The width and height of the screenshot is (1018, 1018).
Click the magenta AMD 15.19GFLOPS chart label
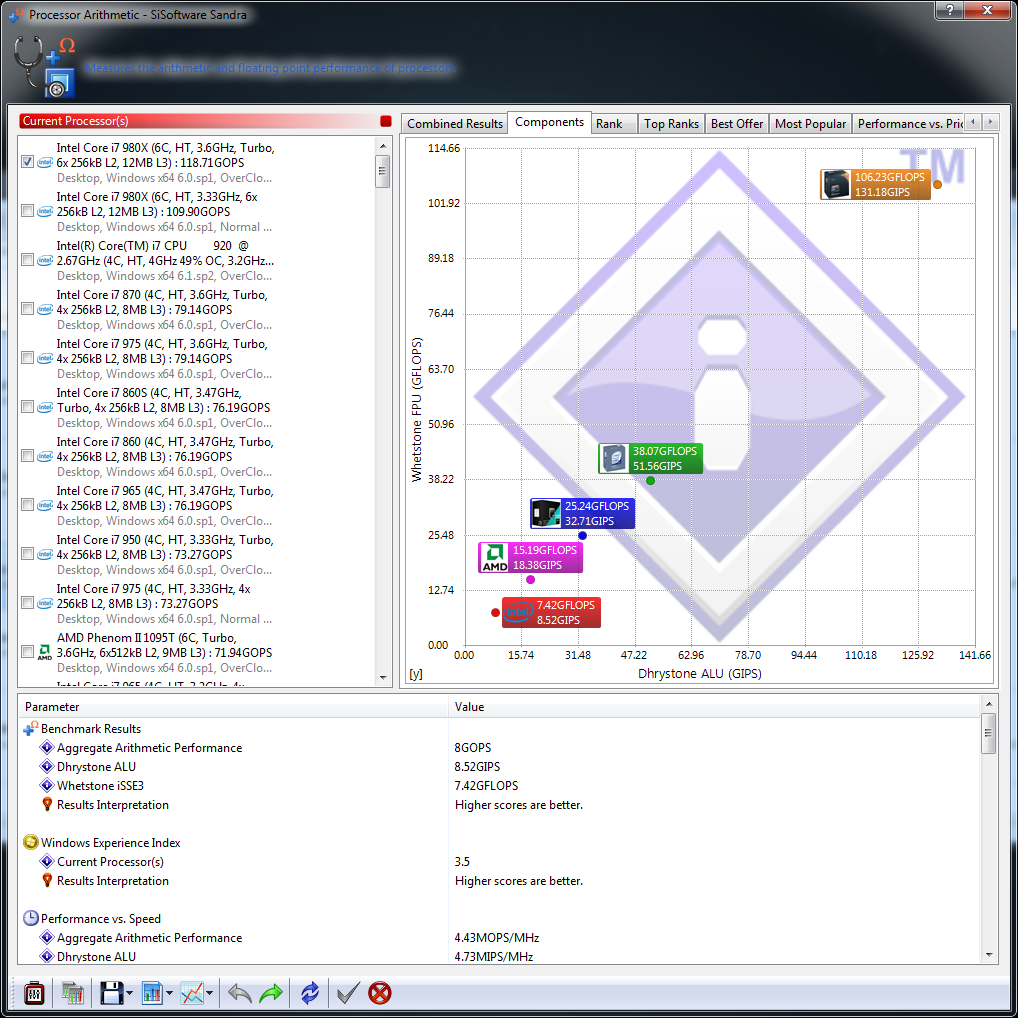tap(530, 558)
